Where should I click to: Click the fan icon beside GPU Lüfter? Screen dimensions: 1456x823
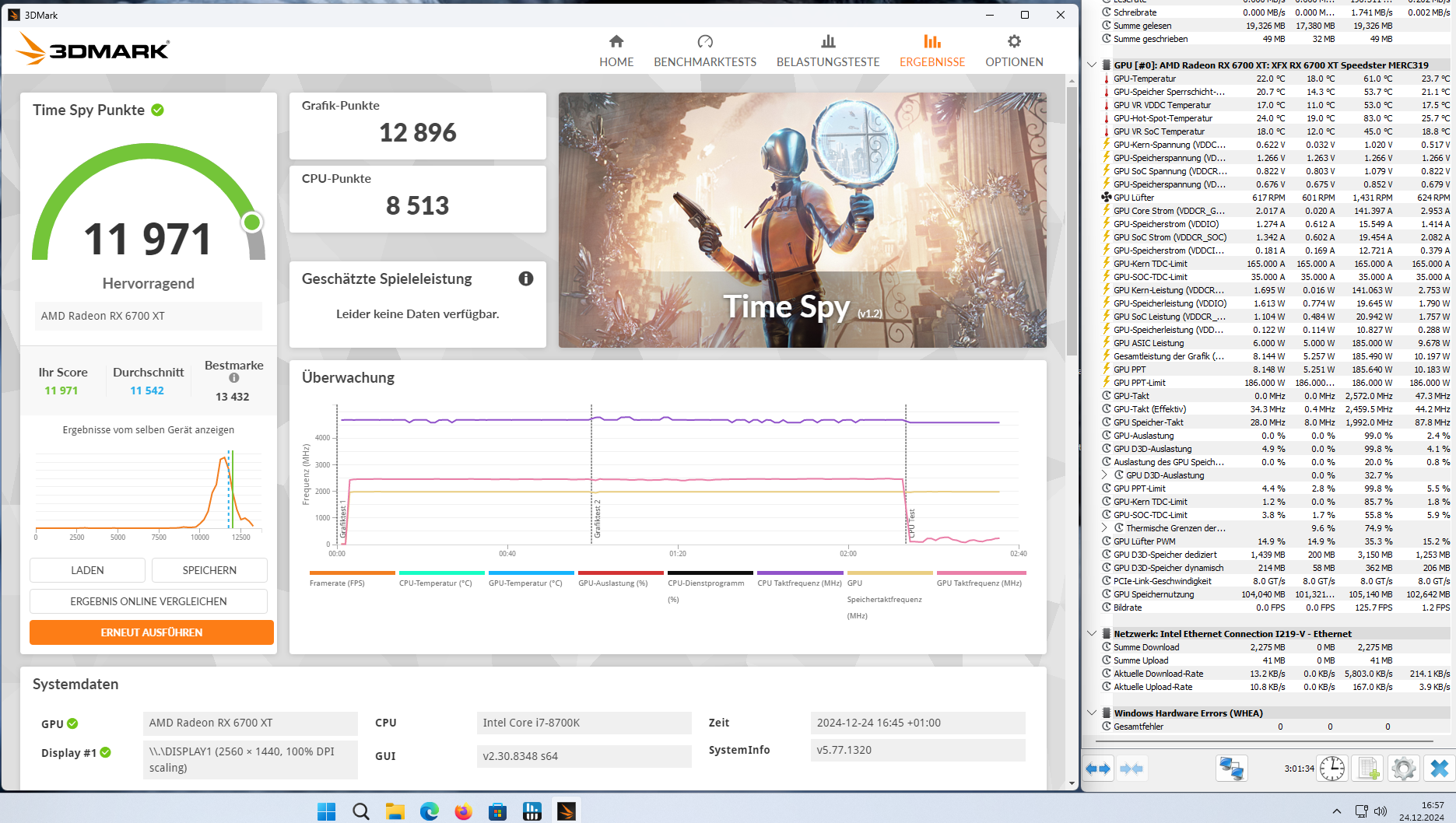(1106, 198)
